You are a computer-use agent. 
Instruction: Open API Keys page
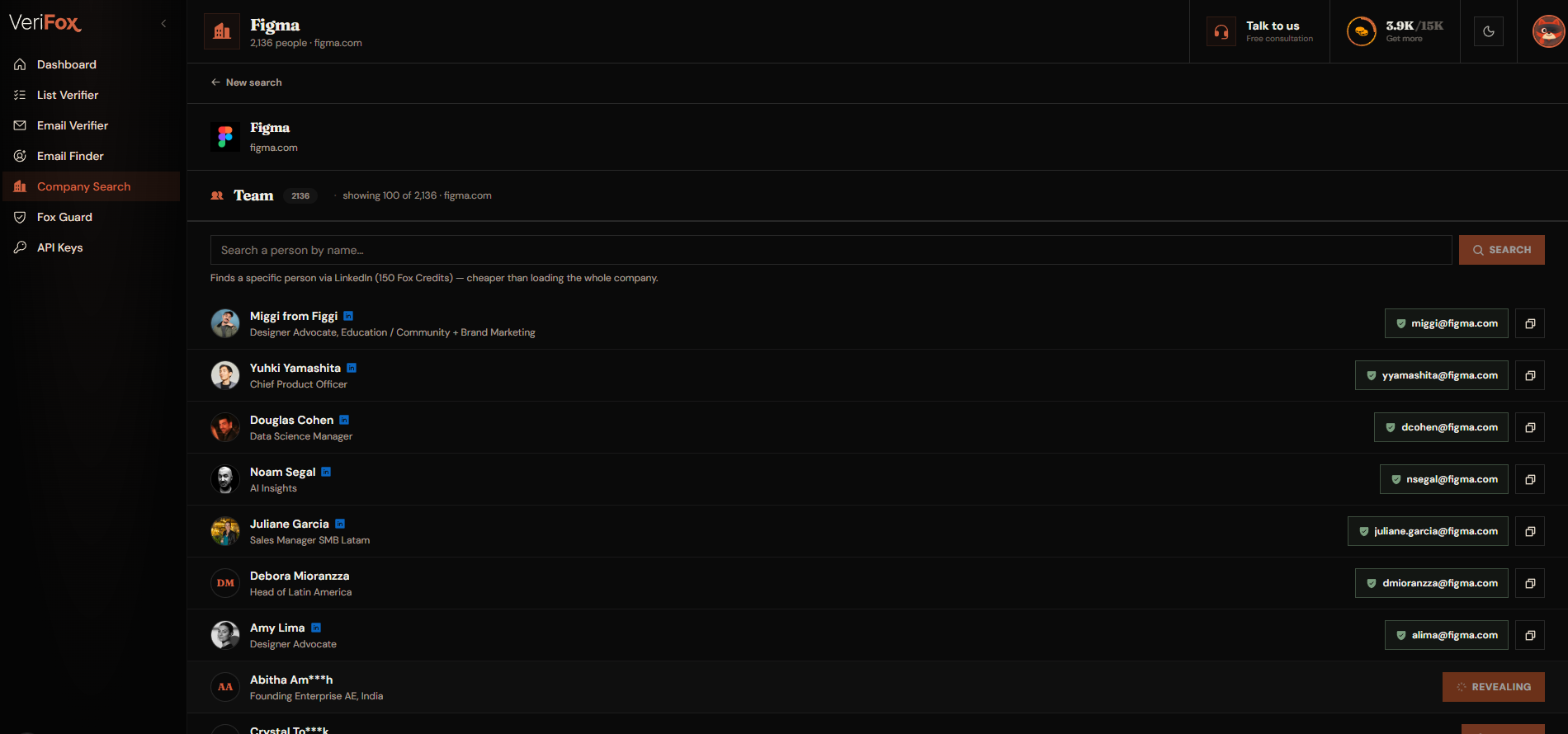[91, 247]
